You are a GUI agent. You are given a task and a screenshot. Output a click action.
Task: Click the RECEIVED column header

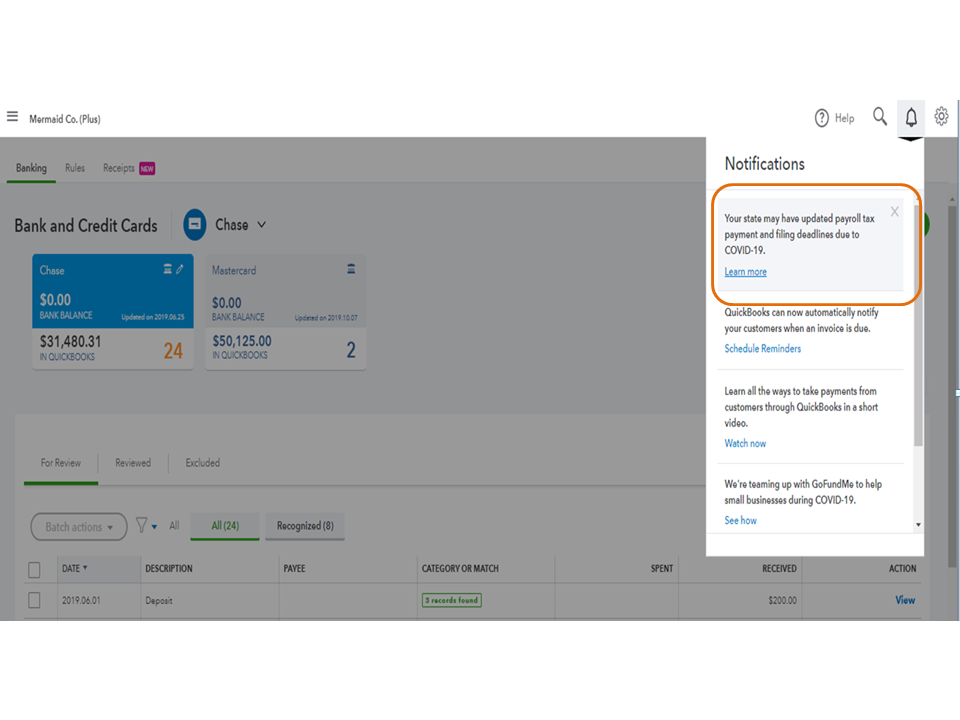point(779,569)
